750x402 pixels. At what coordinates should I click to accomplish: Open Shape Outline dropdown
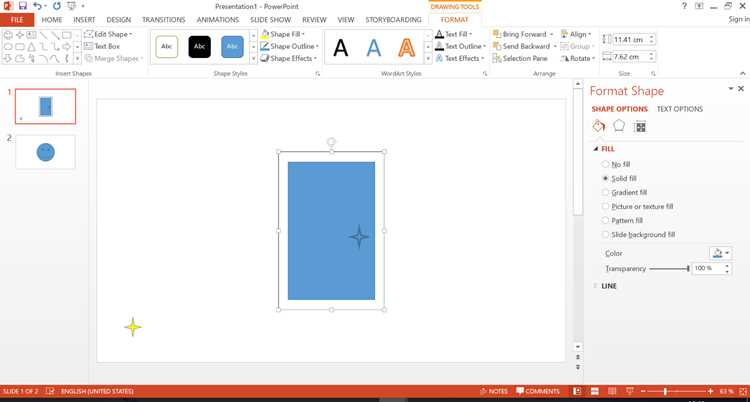pos(289,46)
